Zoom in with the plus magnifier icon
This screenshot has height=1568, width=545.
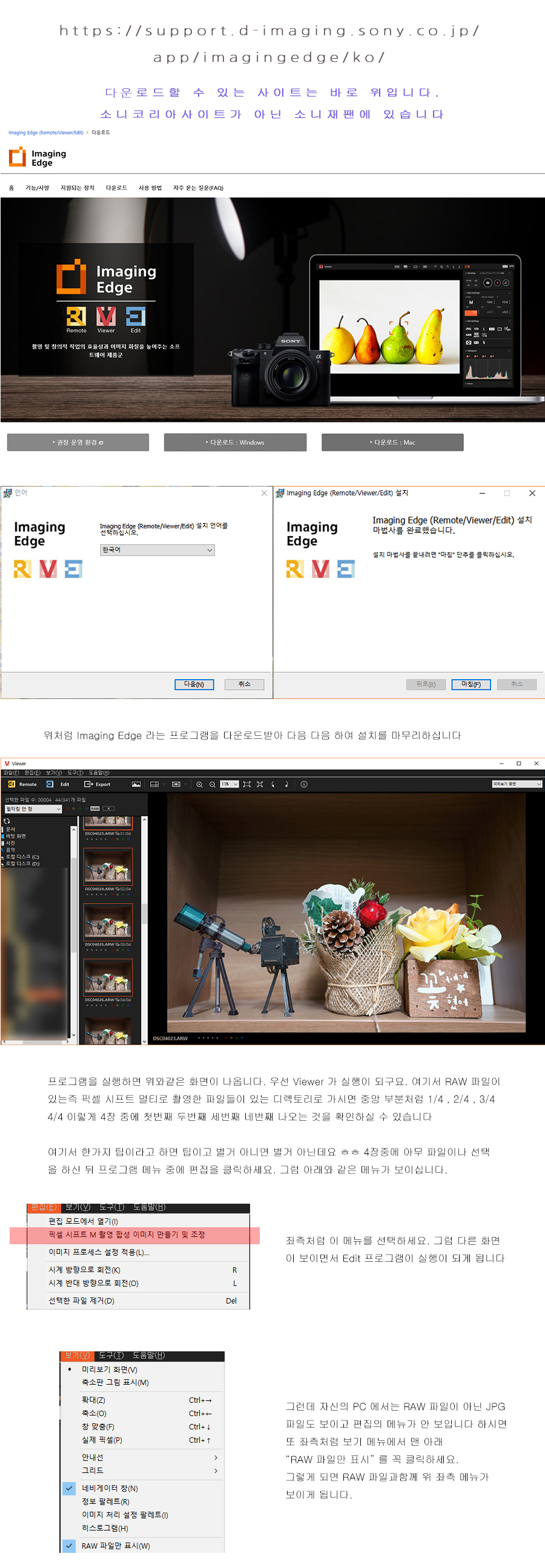(x=199, y=784)
